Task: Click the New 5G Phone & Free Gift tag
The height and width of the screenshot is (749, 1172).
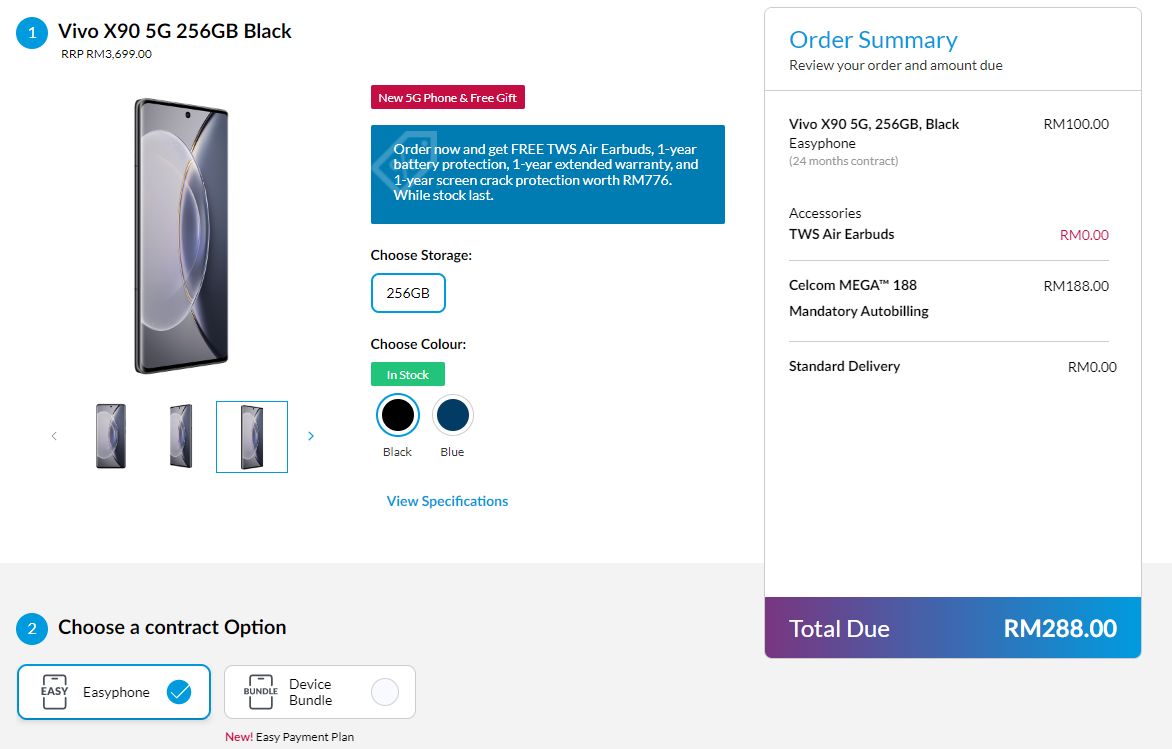Action: [447, 98]
